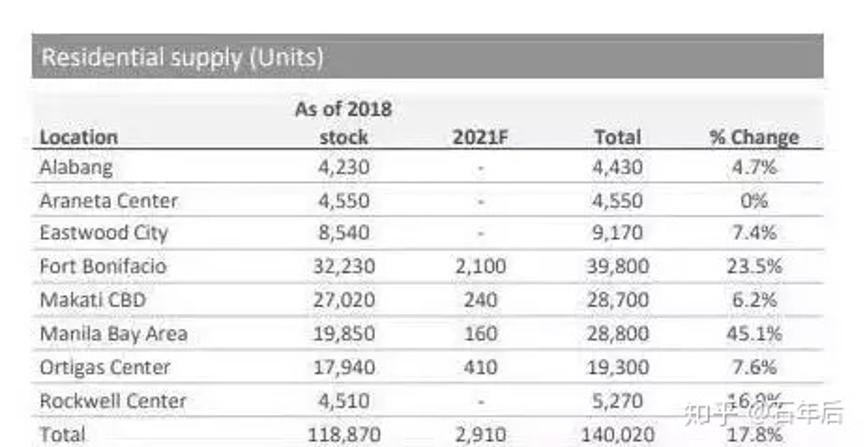Click Makati CBD's 2018 stock value 27,020
Viewport: 864px width, 447px height.
click(x=343, y=300)
